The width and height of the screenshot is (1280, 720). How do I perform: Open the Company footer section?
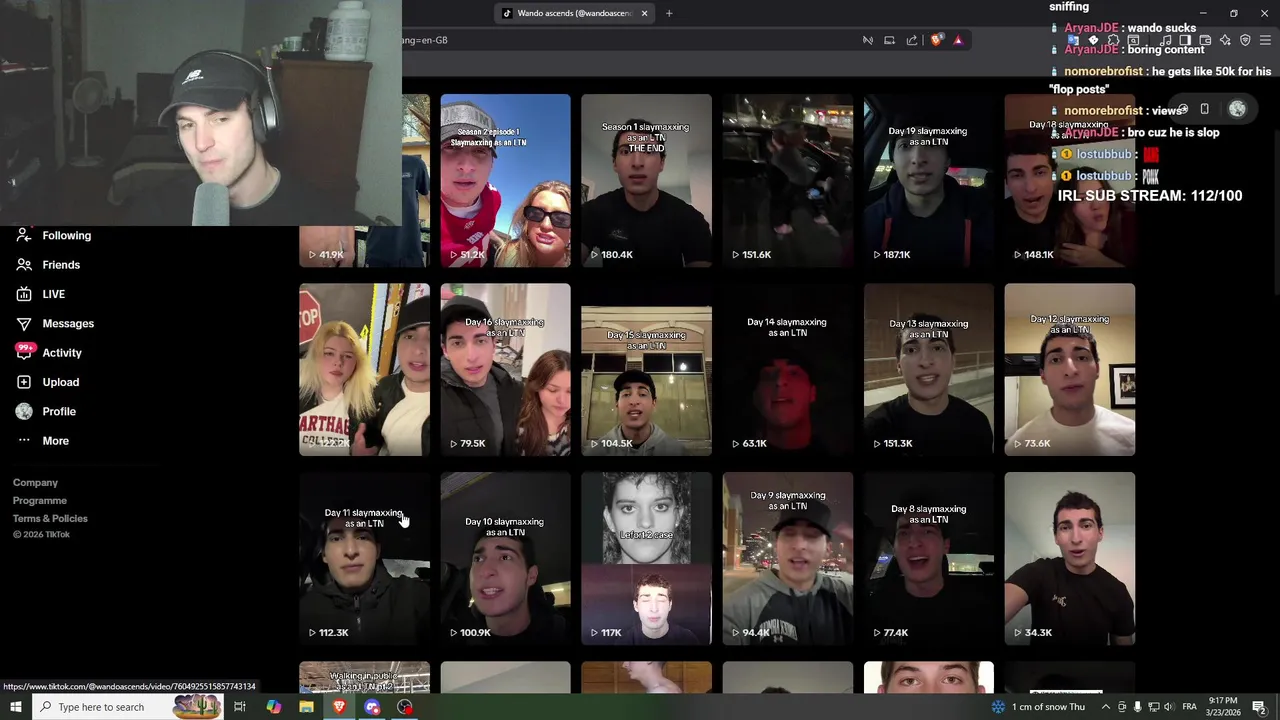[x=35, y=483]
